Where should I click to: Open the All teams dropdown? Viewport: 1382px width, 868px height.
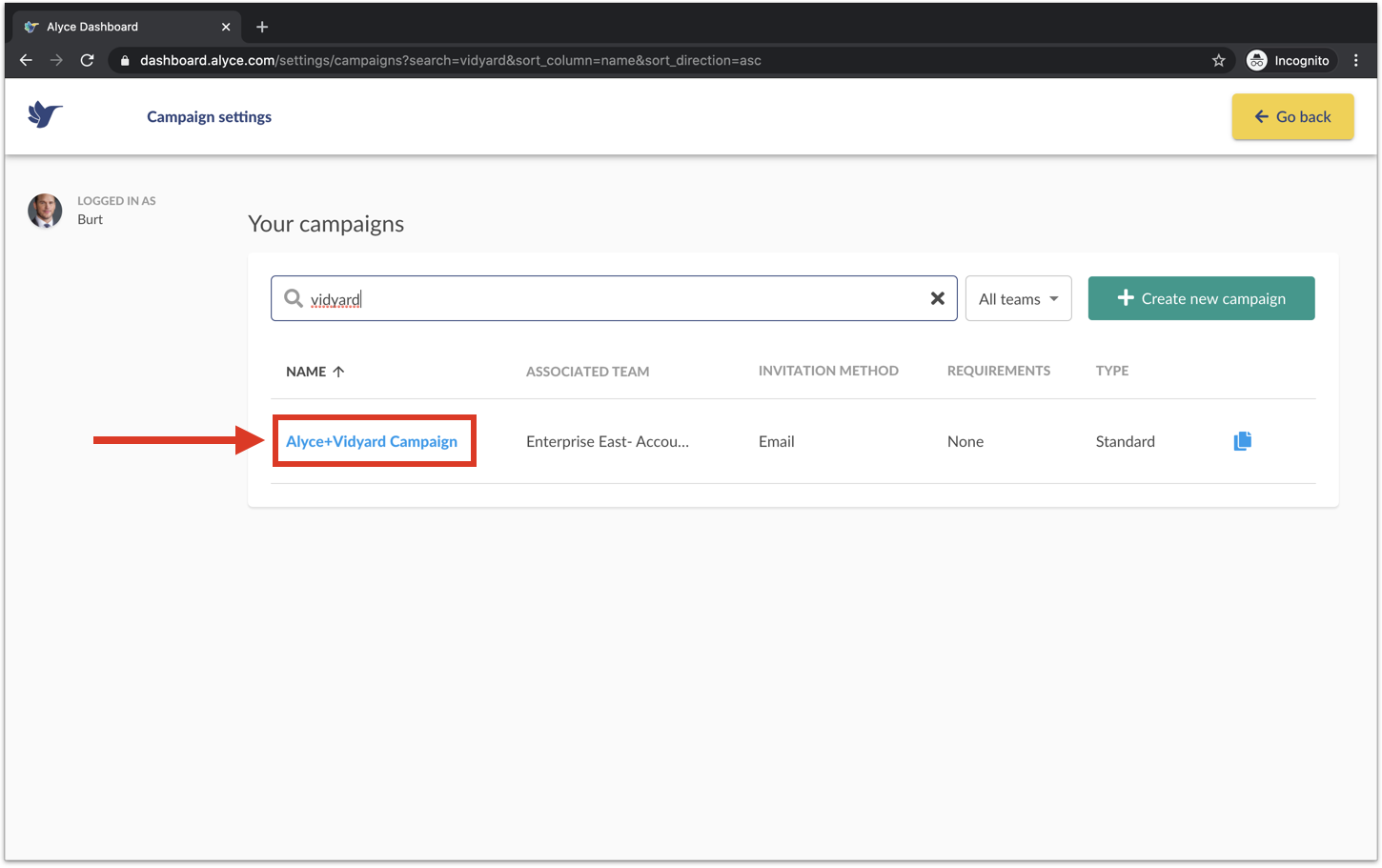[1018, 298]
